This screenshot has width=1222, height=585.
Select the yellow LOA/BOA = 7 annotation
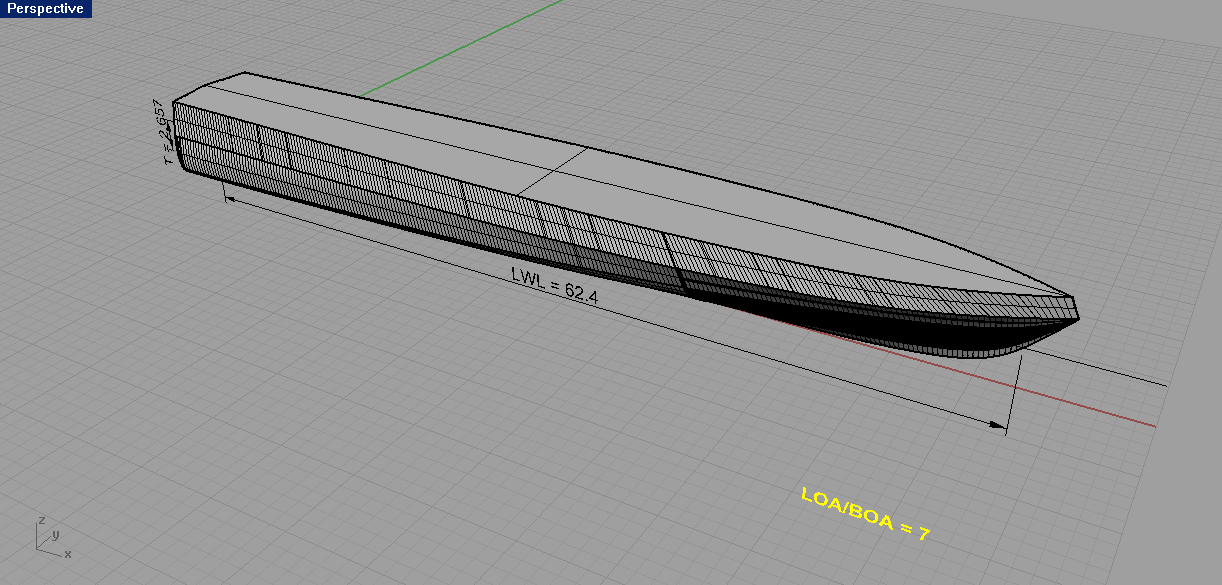click(866, 514)
